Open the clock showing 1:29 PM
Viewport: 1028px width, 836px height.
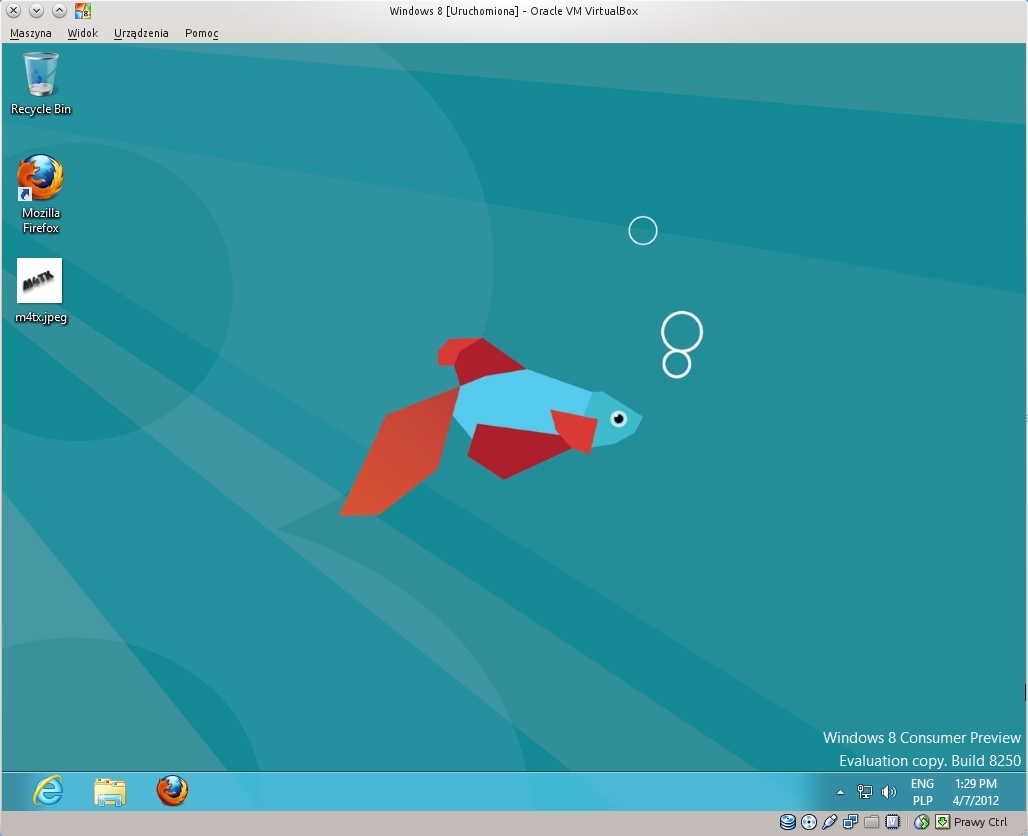(x=976, y=792)
